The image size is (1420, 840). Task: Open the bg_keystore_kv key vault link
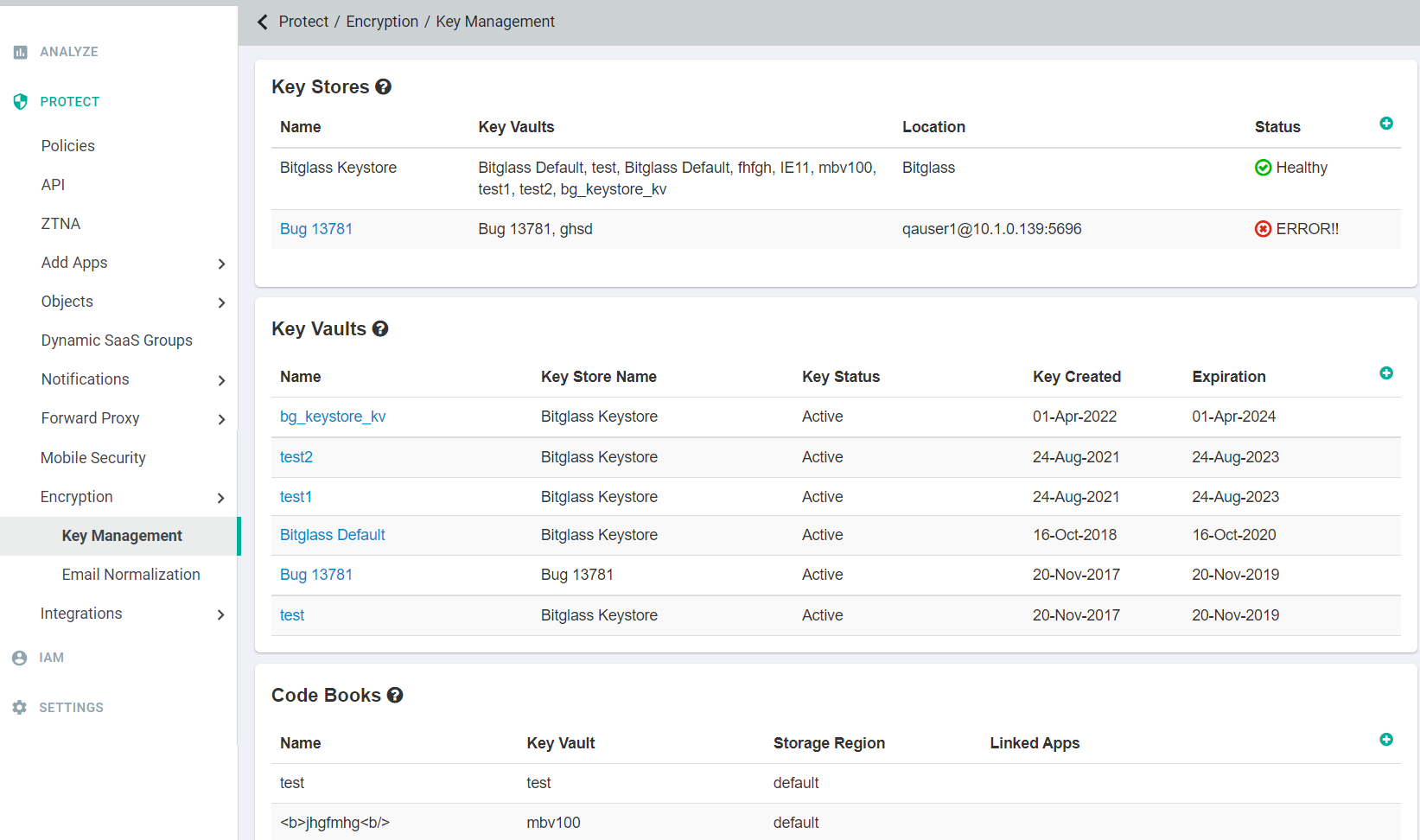tap(333, 417)
